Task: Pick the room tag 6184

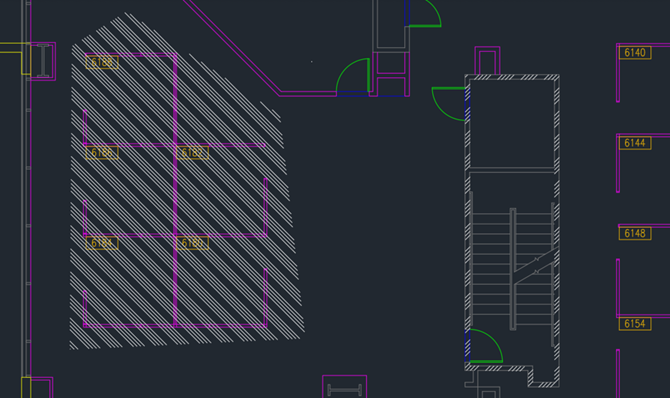Action: [x=102, y=243]
